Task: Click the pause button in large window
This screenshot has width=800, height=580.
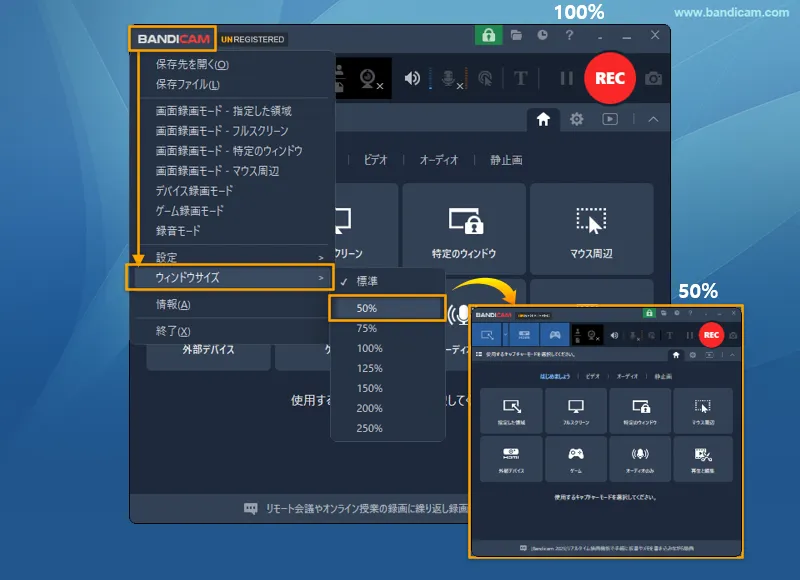Action: click(x=566, y=79)
